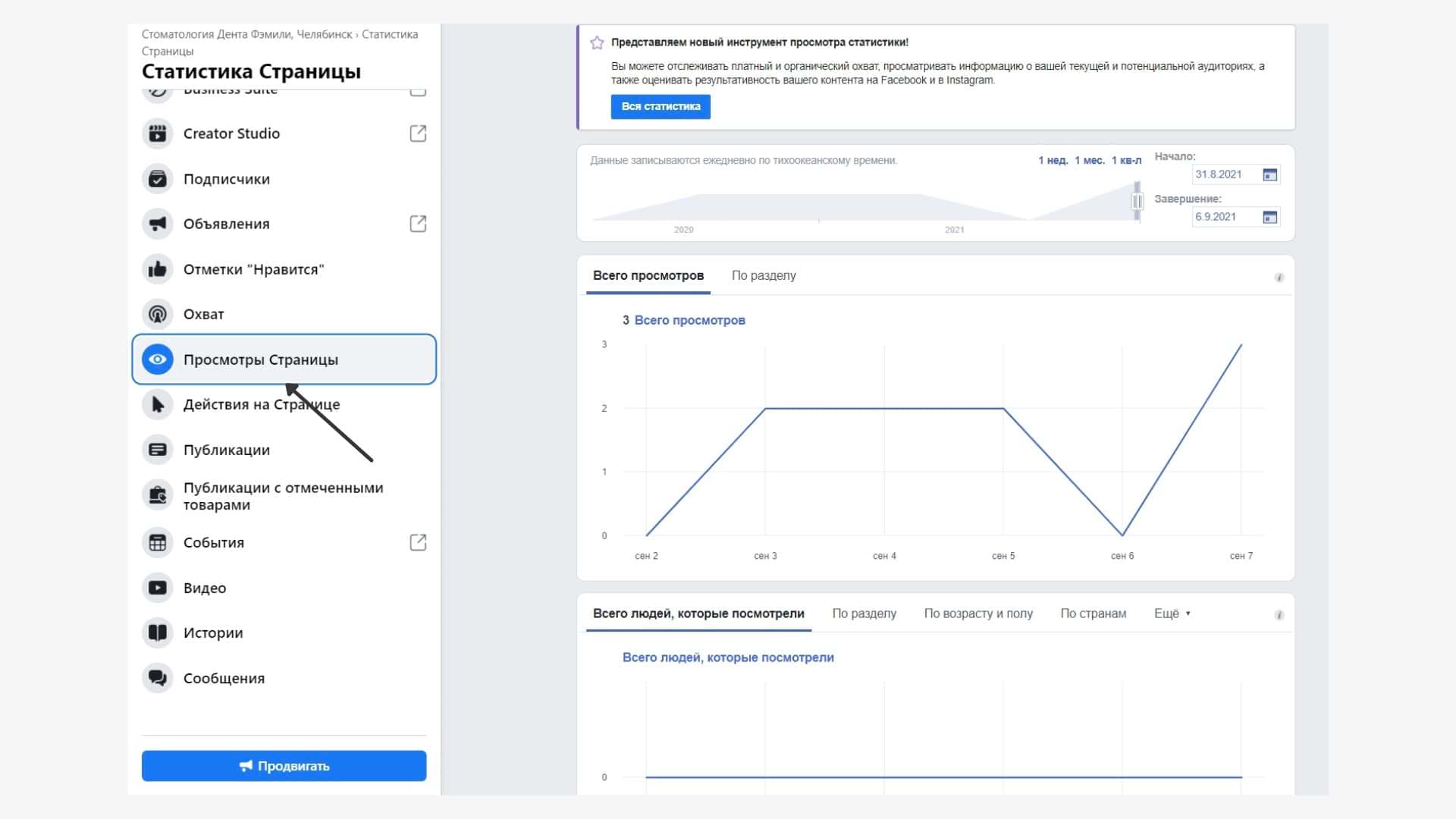Switch to Всего людей, которые посмотрели tab
Screen dimensions: 1456x819
pyautogui.click(x=698, y=613)
